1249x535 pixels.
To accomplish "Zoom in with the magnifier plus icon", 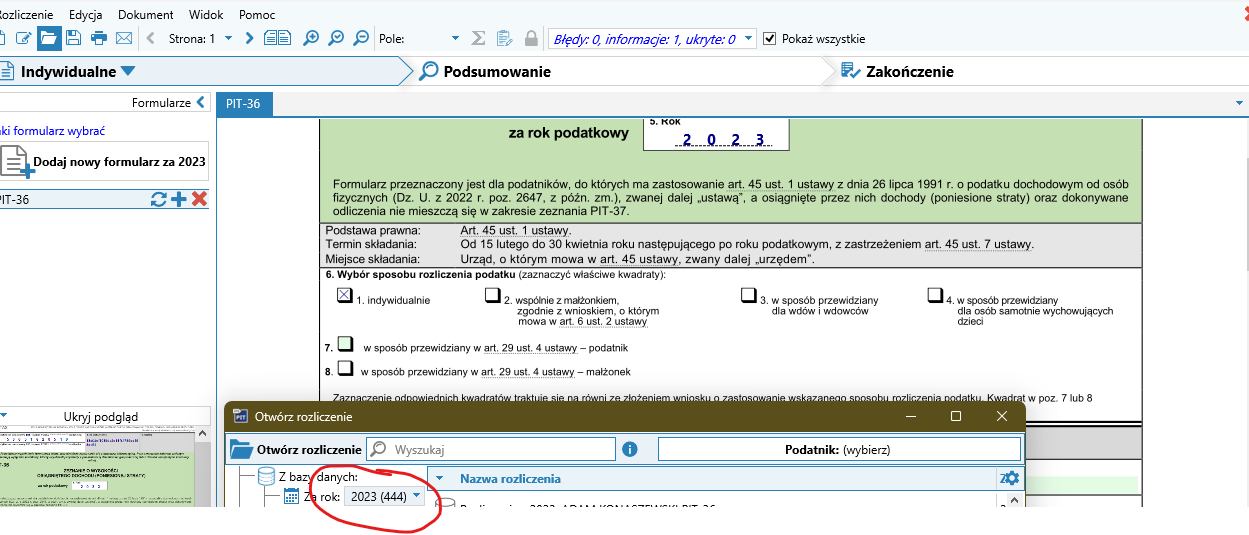I will [311, 38].
